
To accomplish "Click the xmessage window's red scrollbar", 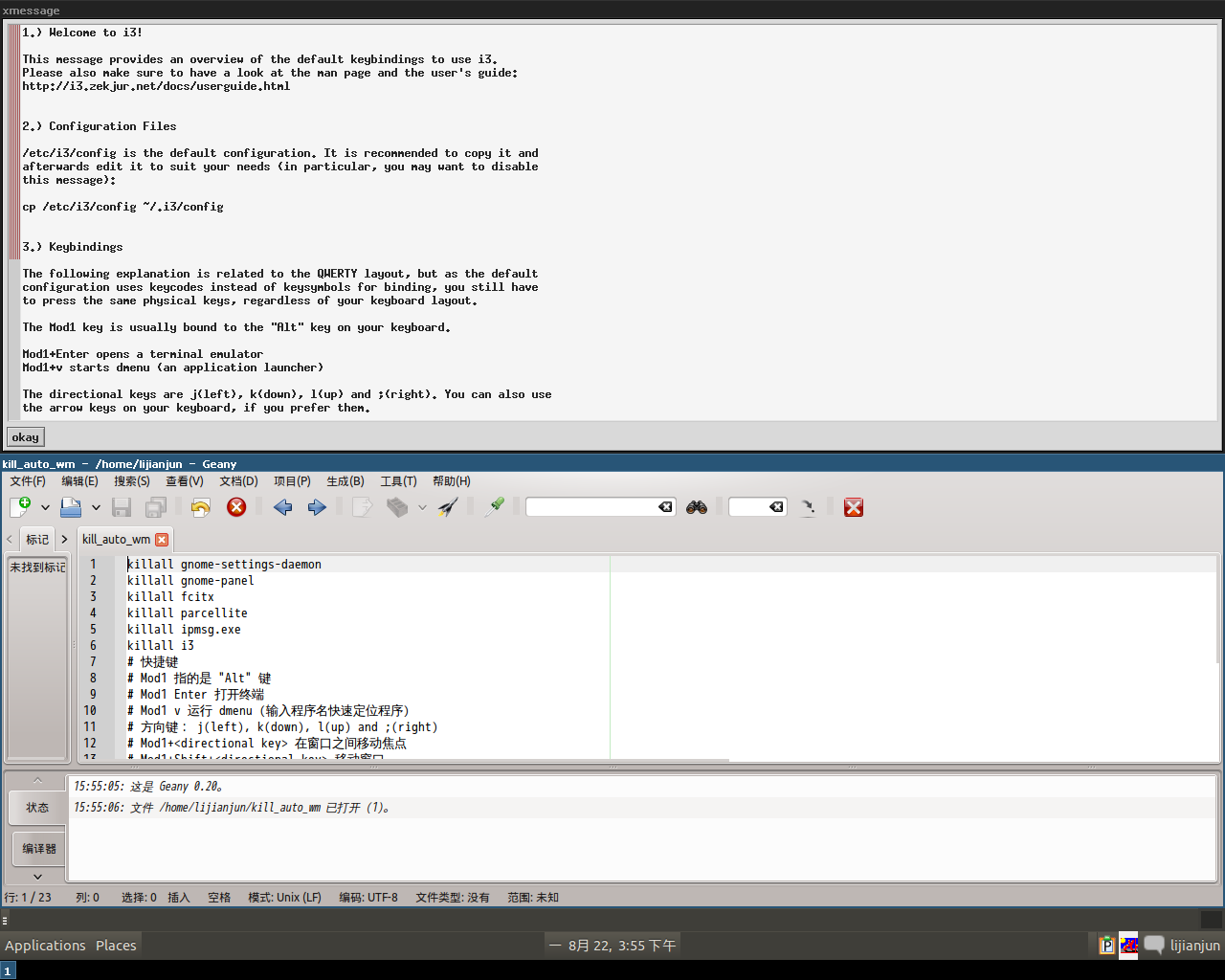I will coord(13,142).
